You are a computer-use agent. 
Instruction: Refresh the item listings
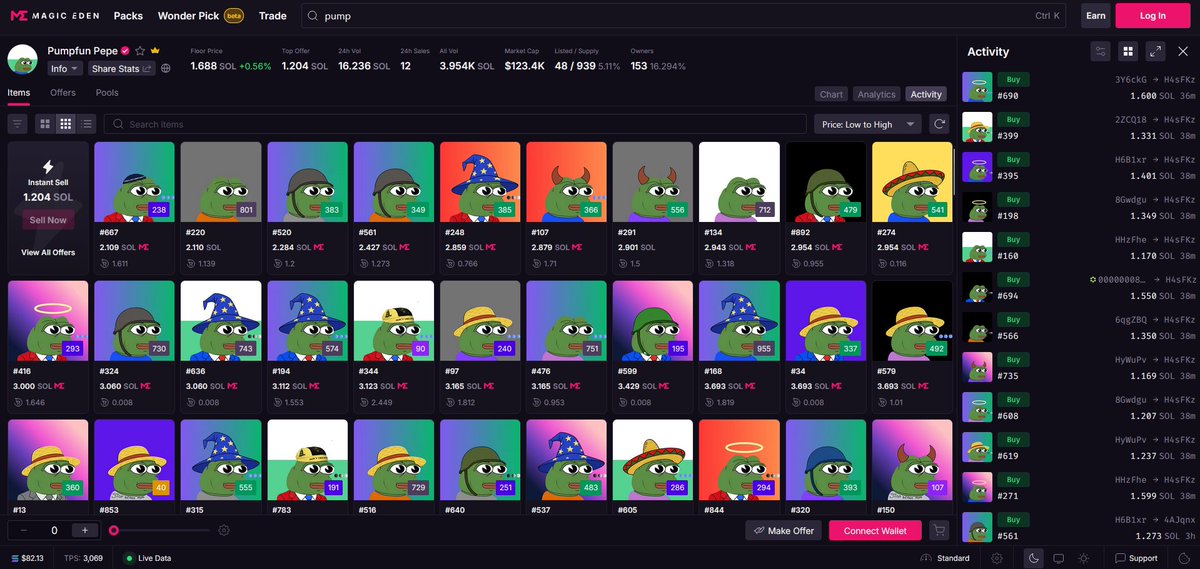939,124
